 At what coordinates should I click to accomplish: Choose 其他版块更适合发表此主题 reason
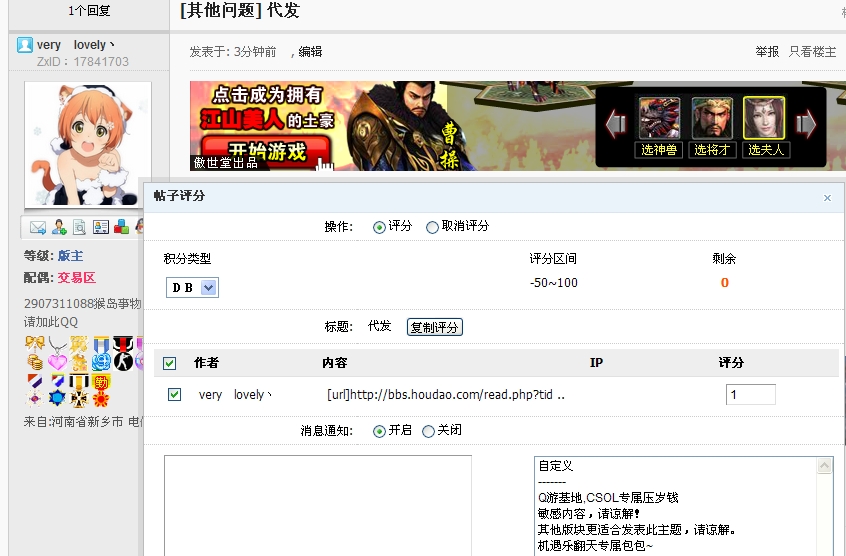[x=637, y=530]
